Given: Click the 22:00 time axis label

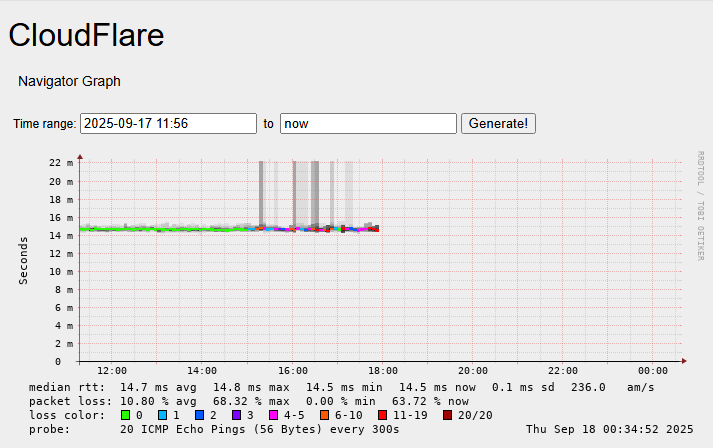Looking at the screenshot, I should tap(563, 371).
